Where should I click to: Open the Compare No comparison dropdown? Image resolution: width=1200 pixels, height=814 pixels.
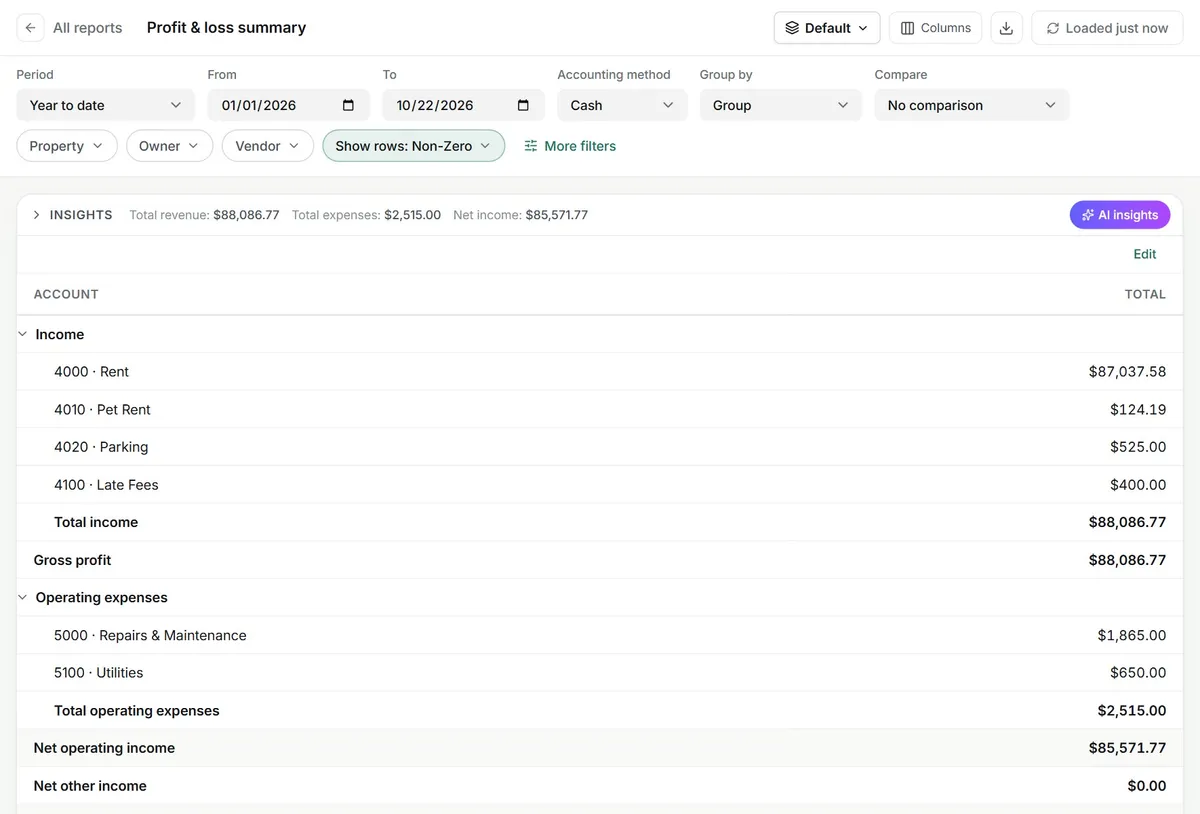(972, 105)
